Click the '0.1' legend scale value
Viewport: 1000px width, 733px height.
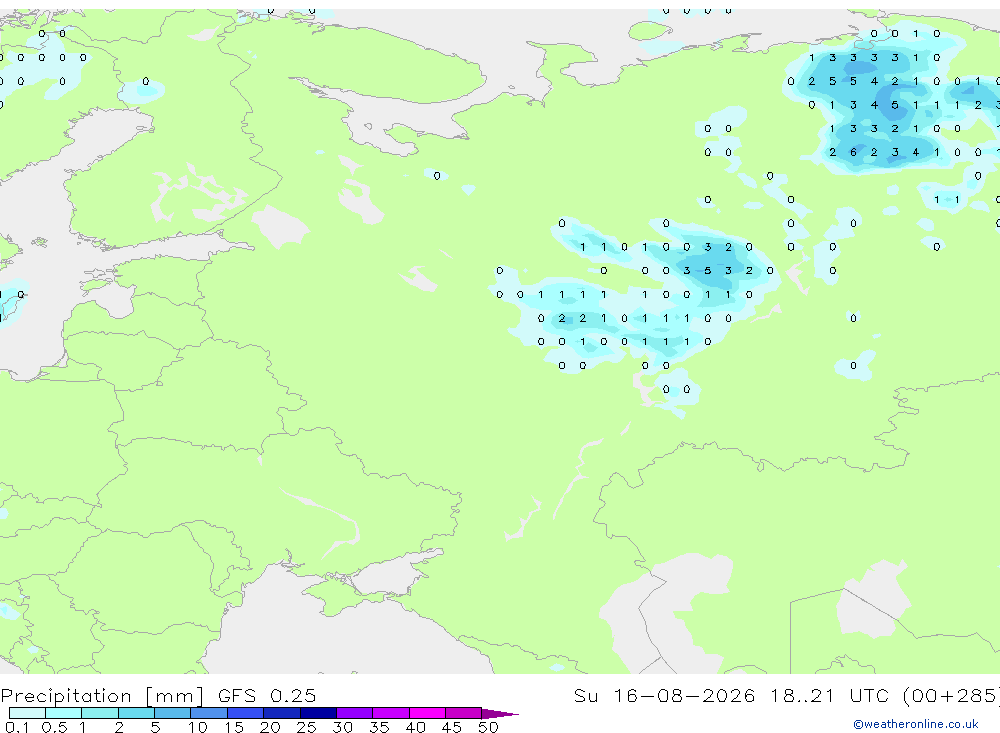tap(17, 727)
